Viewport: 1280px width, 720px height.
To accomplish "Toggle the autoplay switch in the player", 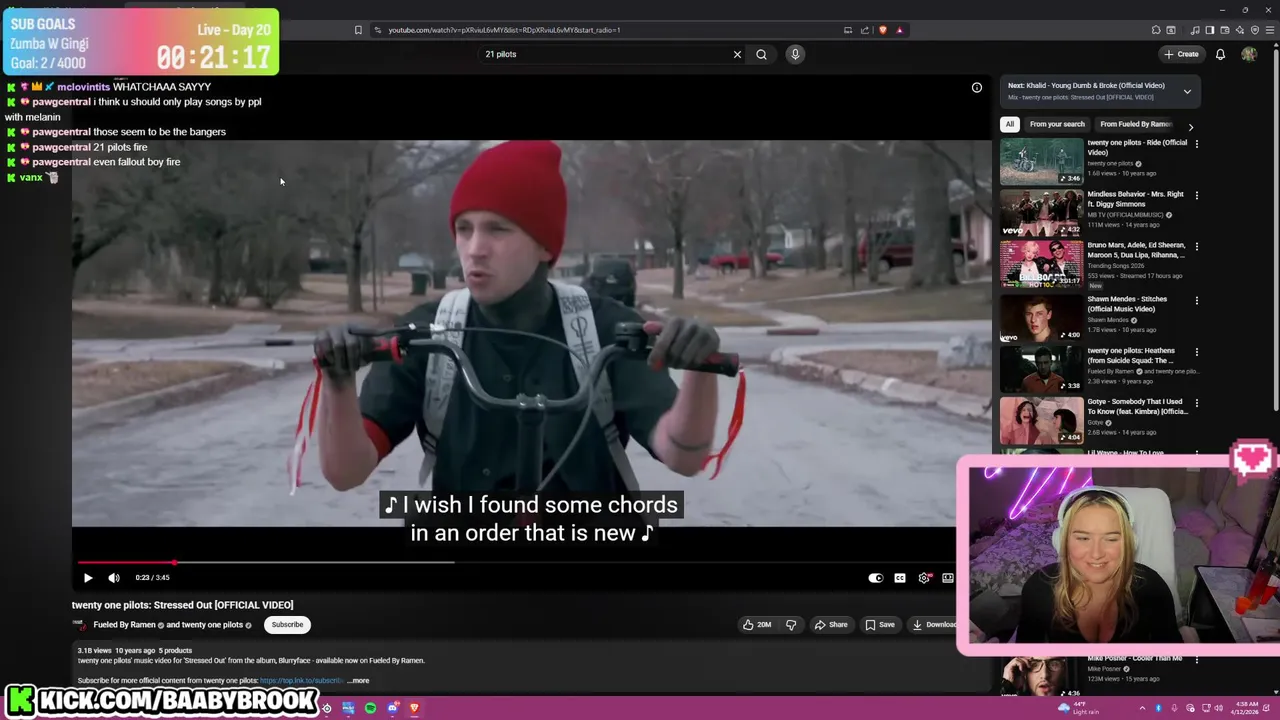I will 876,577.
